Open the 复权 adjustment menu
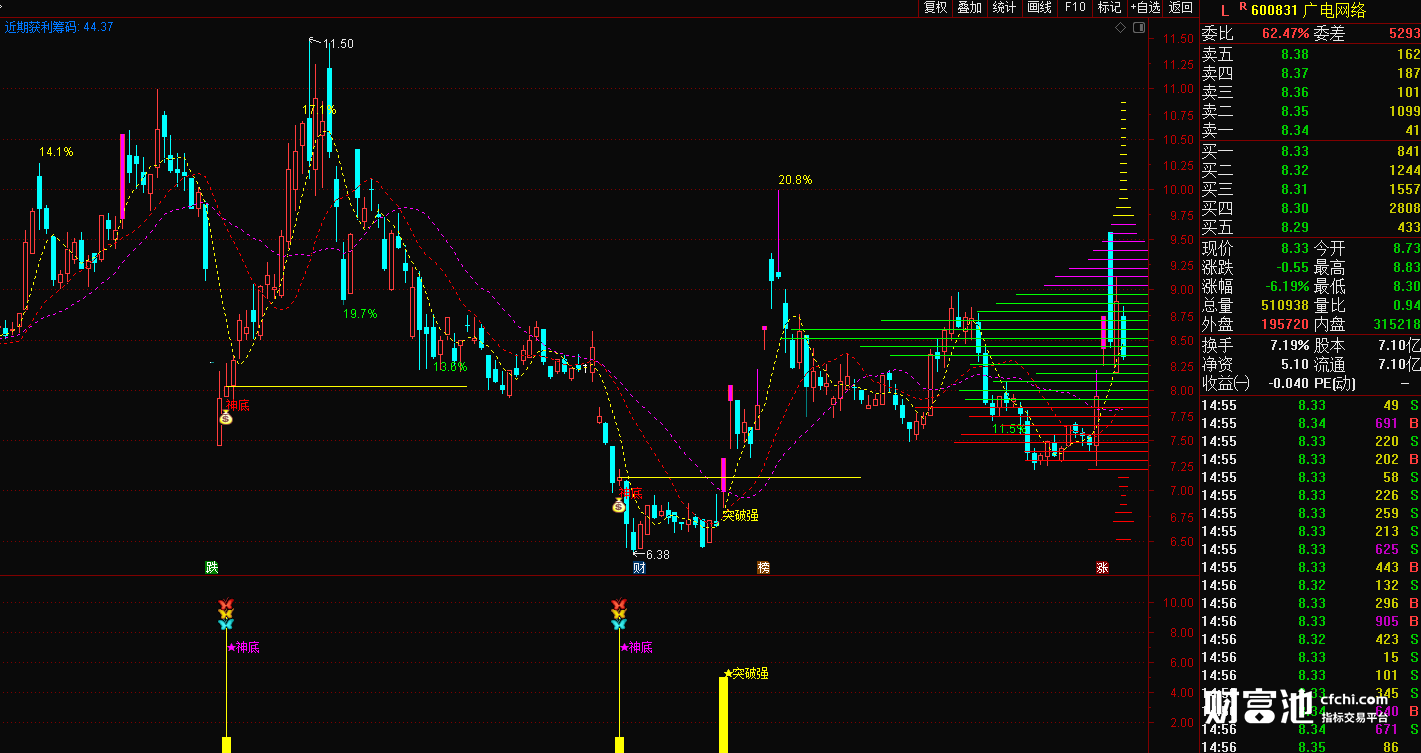The height and width of the screenshot is (753, 1421). (x=935, y=8)
